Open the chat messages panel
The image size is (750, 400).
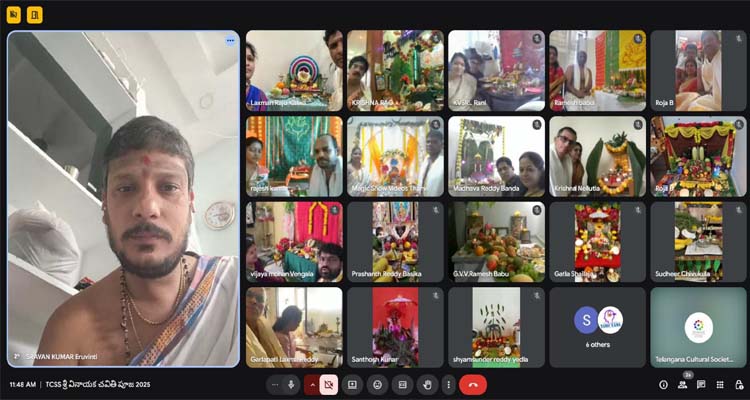pos(701,384)
